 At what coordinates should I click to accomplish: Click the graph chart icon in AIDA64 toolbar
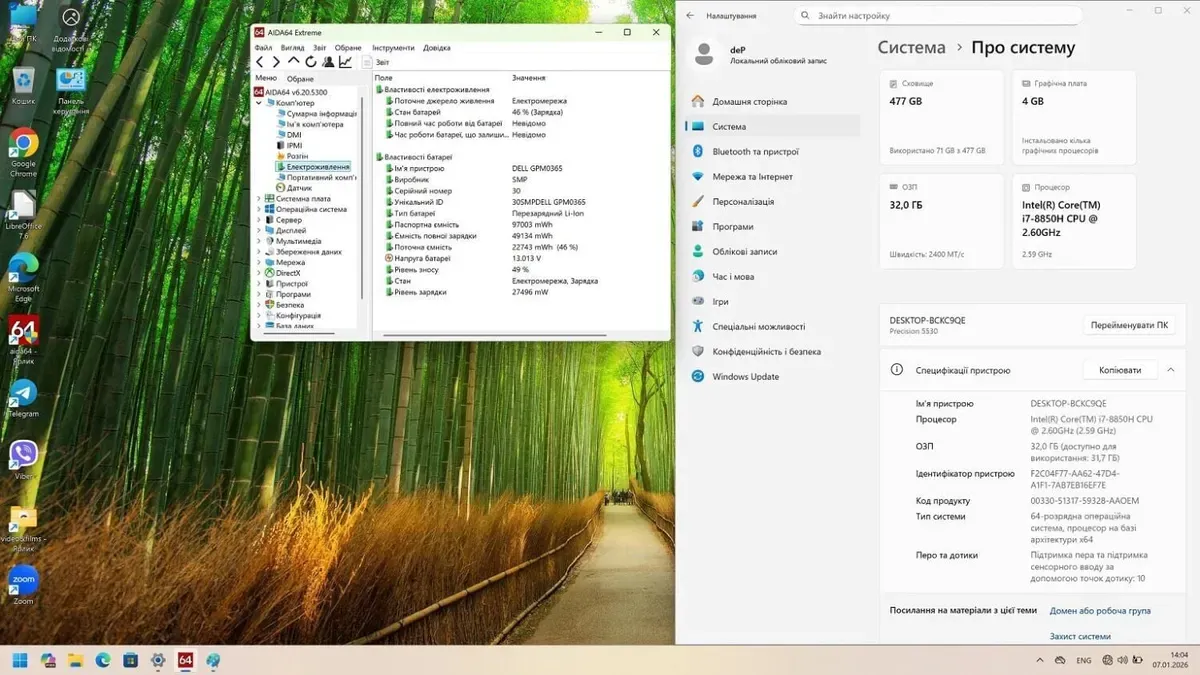click(x=345, y=62)
